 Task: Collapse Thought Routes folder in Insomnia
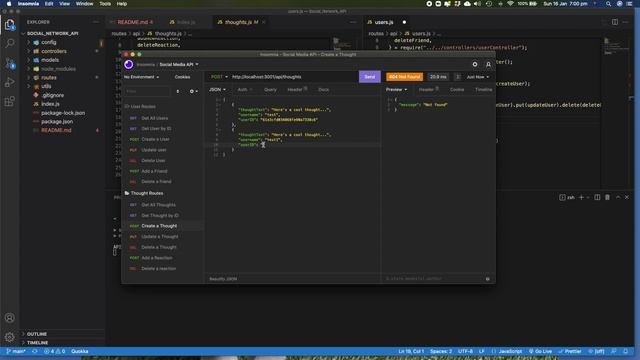click(x=147, y=193)
